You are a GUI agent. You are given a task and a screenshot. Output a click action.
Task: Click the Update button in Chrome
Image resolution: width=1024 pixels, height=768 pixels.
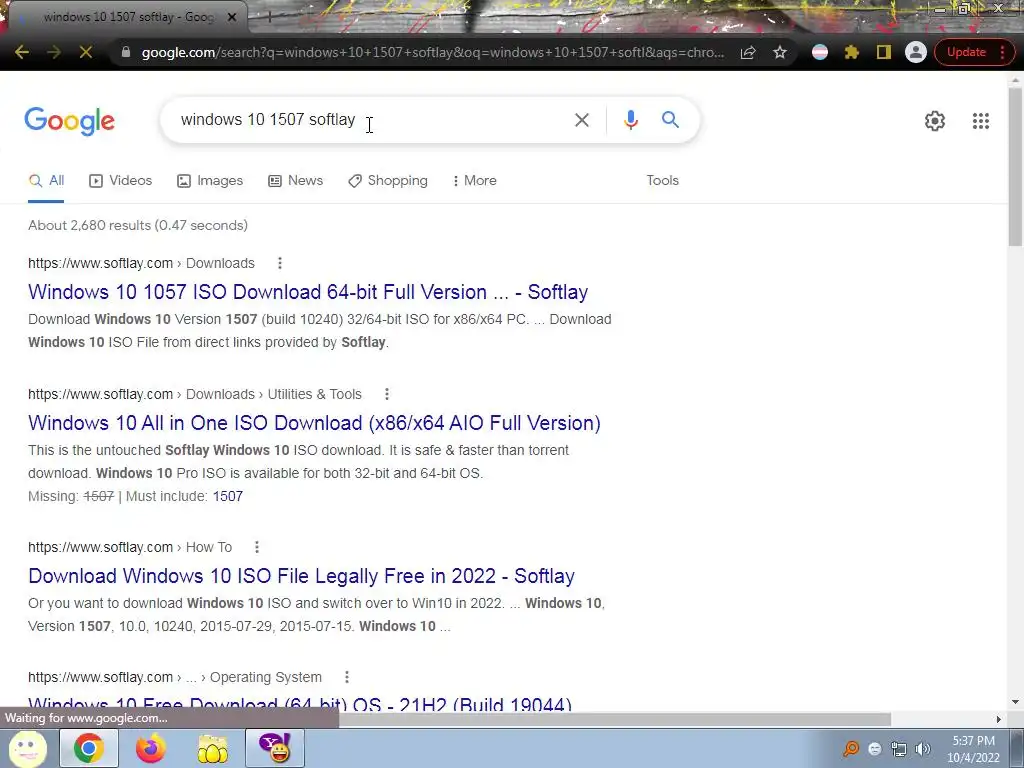pos(966,52)
